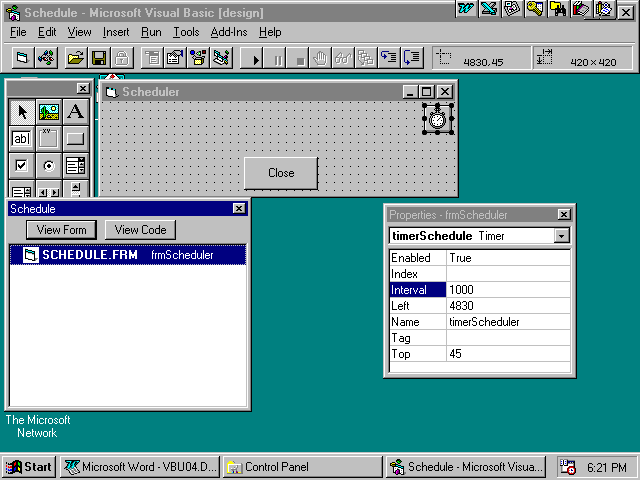Select the timer control on Scheduler form
Viewport: 640px width, 480px height.
point(437,119)
